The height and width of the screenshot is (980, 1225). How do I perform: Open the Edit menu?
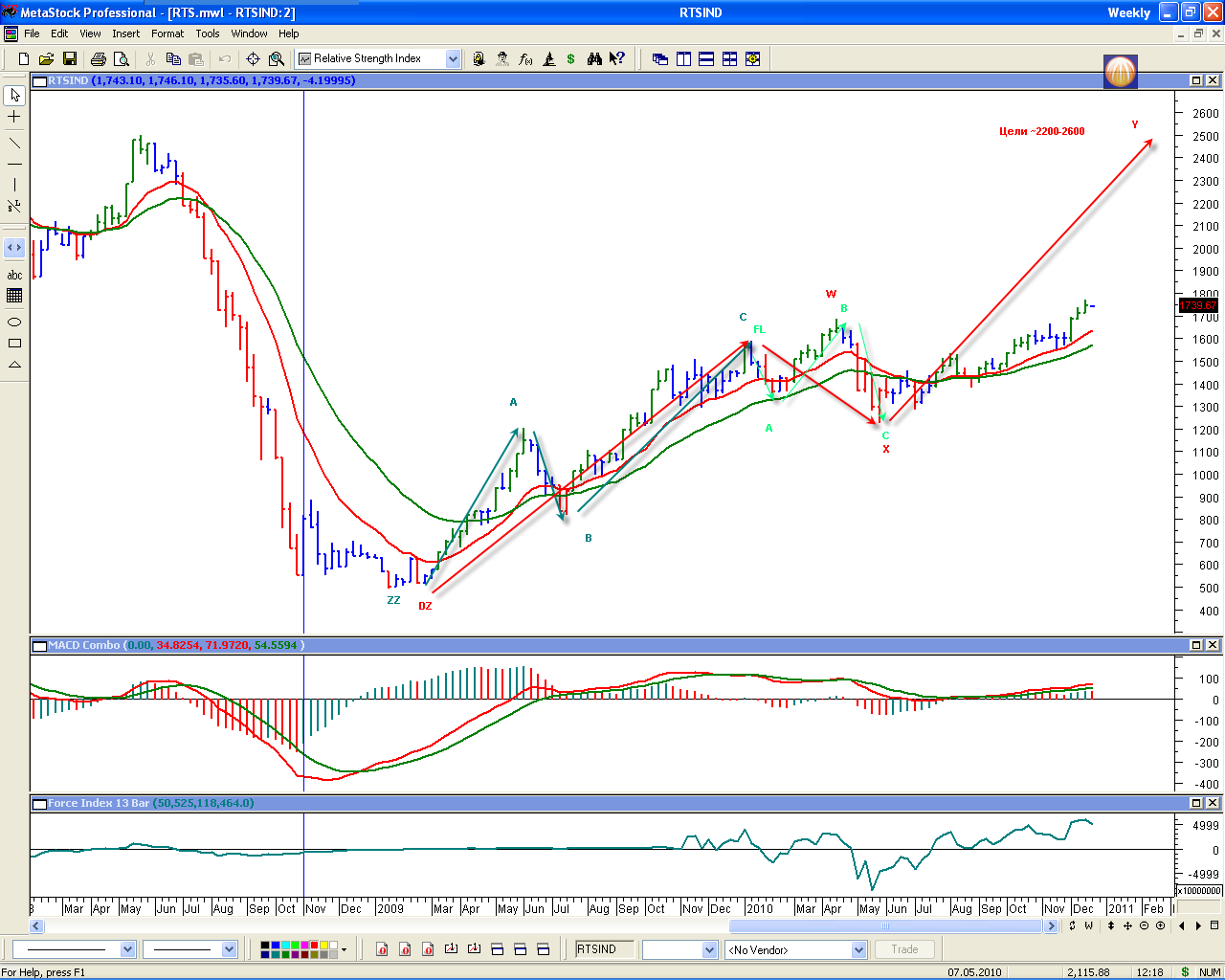click(59, 33)
